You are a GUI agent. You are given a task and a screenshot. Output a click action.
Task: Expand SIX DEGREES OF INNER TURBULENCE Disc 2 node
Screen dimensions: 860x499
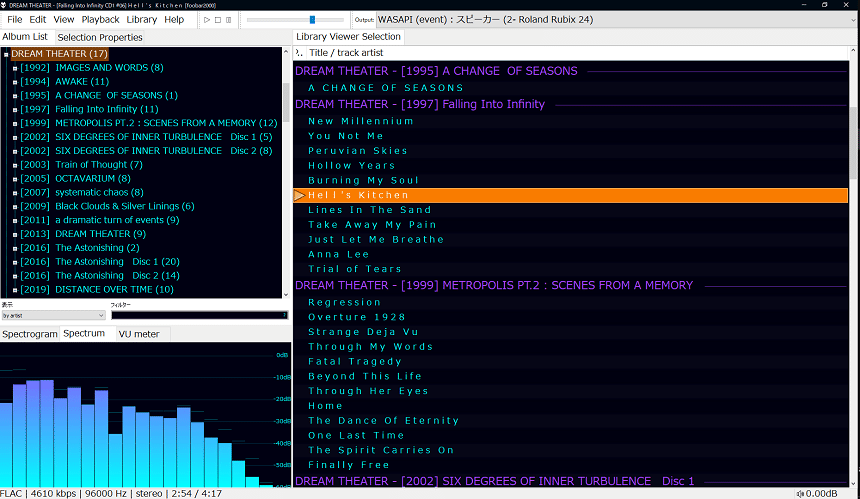click(15, 151)
